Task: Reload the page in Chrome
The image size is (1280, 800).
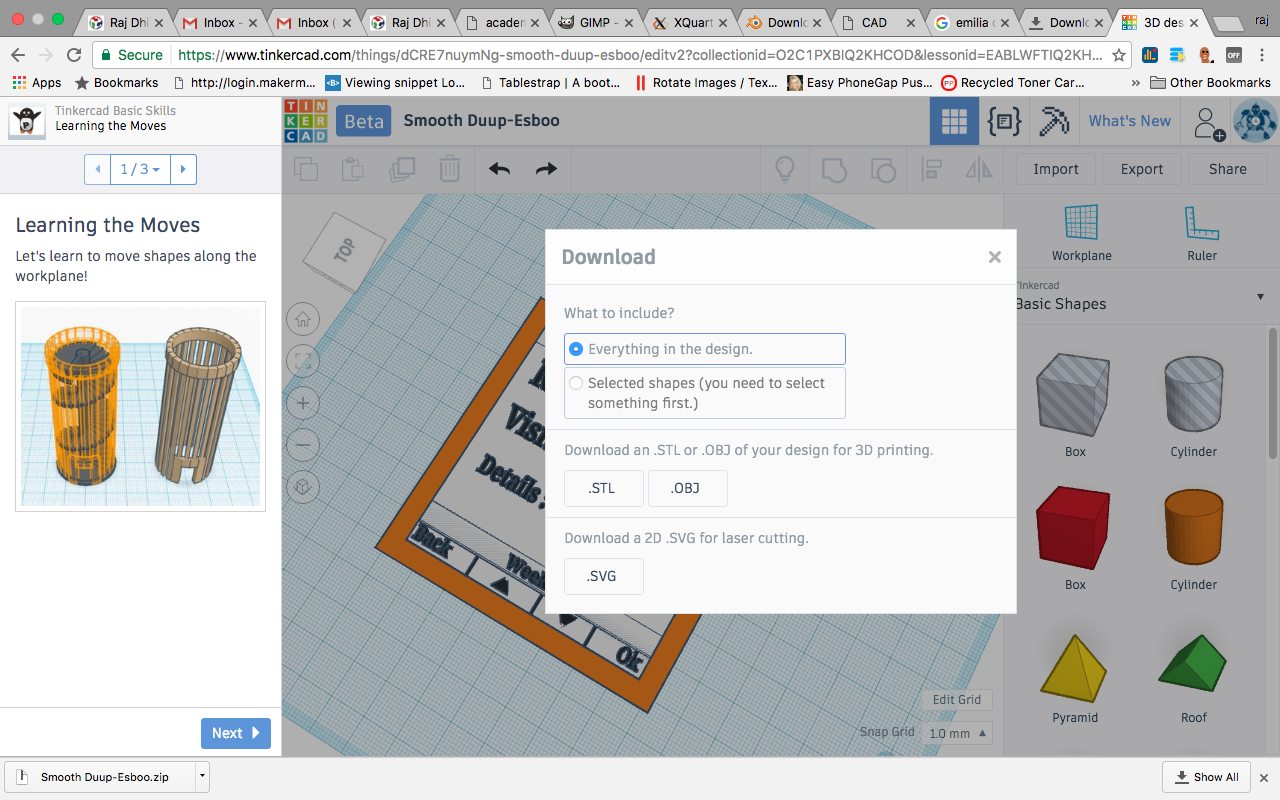Action: [74, 56]
